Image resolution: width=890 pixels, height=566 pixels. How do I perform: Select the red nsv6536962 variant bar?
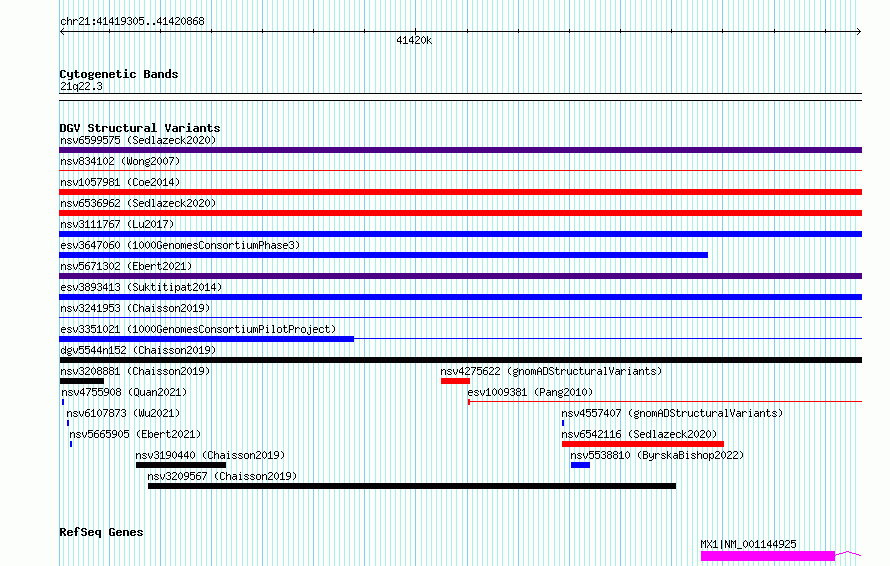point(460,213)
